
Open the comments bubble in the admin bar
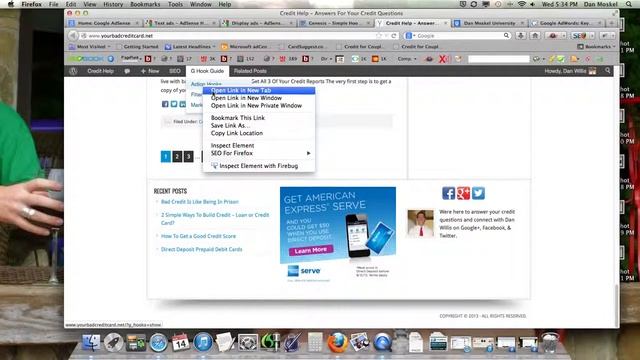127,71
